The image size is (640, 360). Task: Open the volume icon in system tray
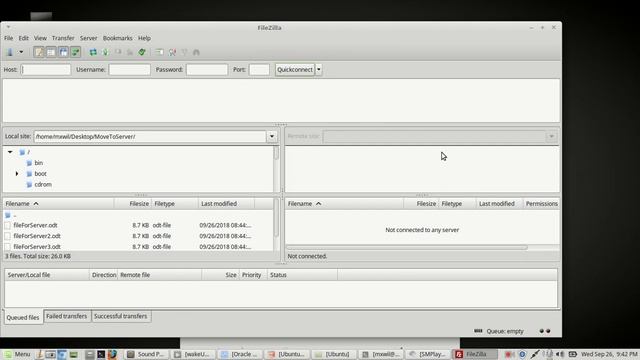coord(560,354)
